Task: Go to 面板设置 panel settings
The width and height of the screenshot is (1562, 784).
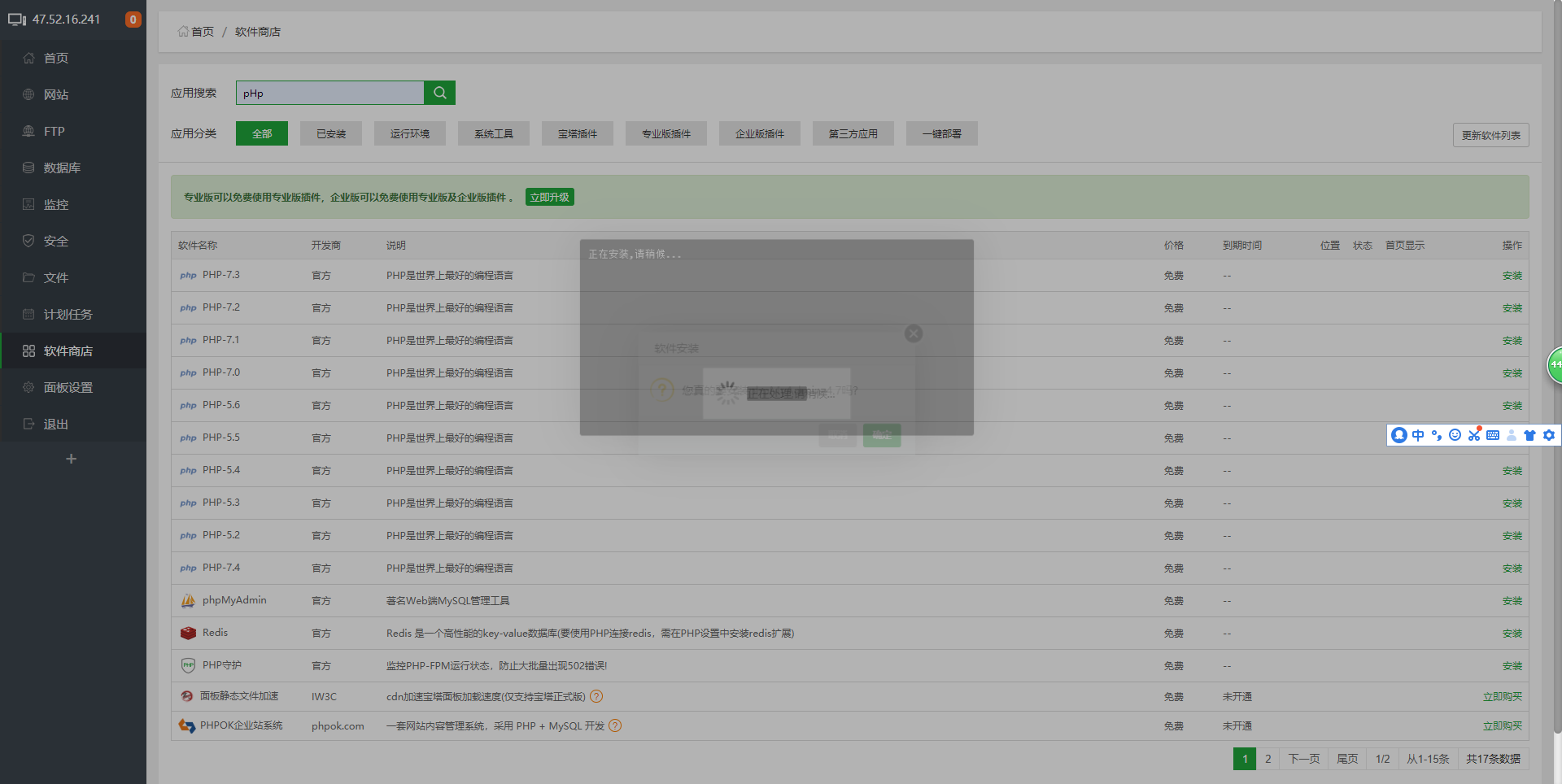Action: pos(68,388)
